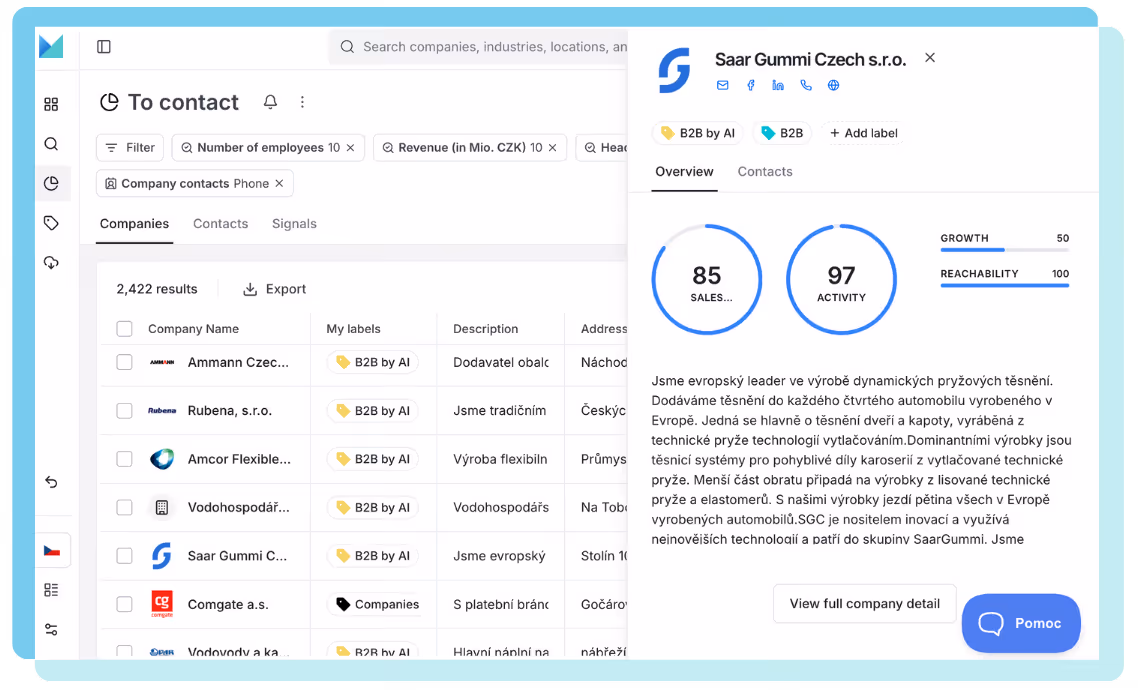1138x690 pixels.
Task: Click the B2B by AI label on Ammann row
Action: click(x=373, y=362)
